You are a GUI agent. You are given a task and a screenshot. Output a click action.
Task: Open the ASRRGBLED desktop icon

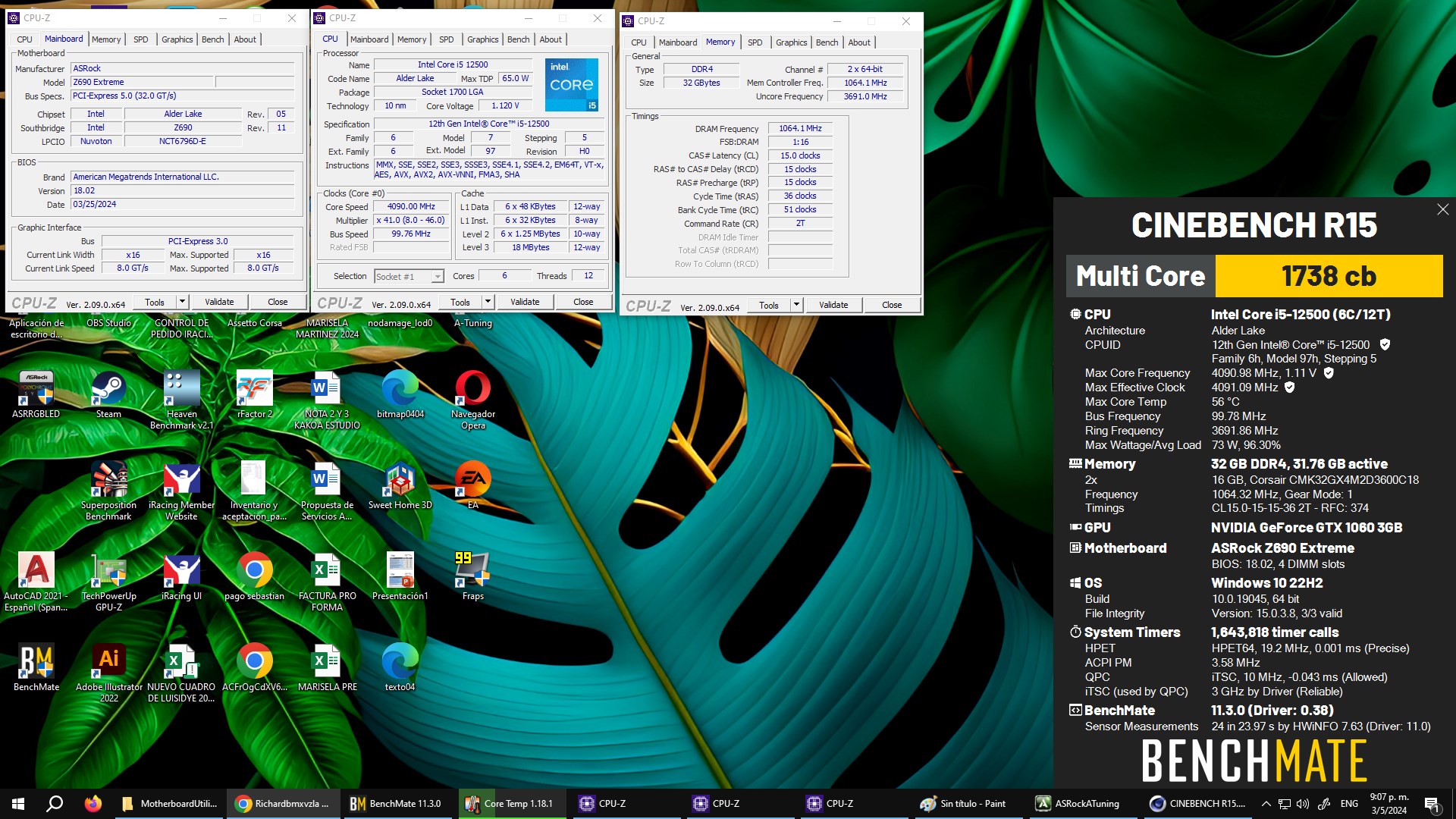point(36,394)
